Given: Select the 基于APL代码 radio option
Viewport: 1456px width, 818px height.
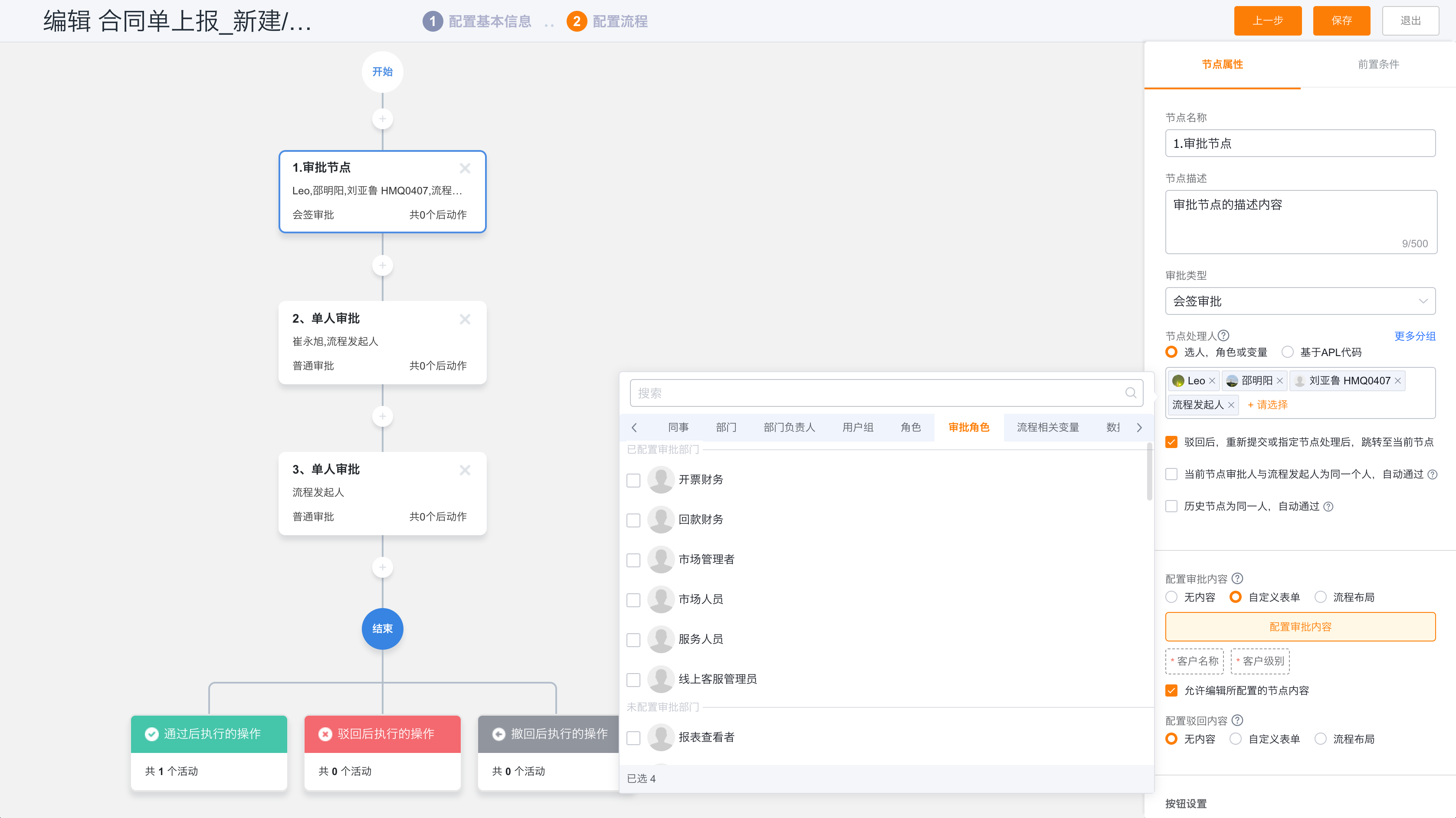Looking at the screenshot, I should point(1288,351).
